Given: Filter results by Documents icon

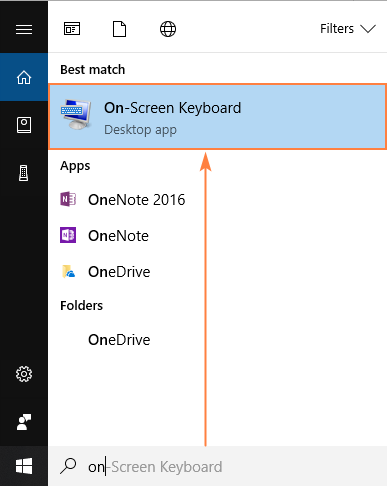Looking at the screenshot, I should (x=119, y=29).
